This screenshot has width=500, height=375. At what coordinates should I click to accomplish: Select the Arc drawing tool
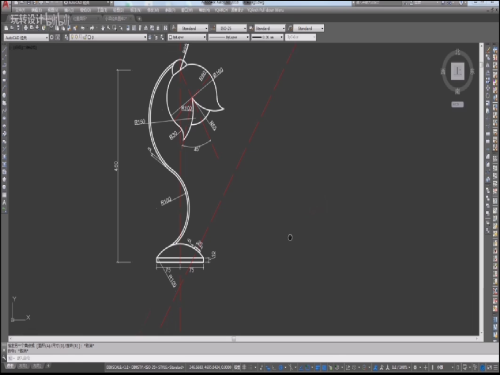tap(4, 88)
